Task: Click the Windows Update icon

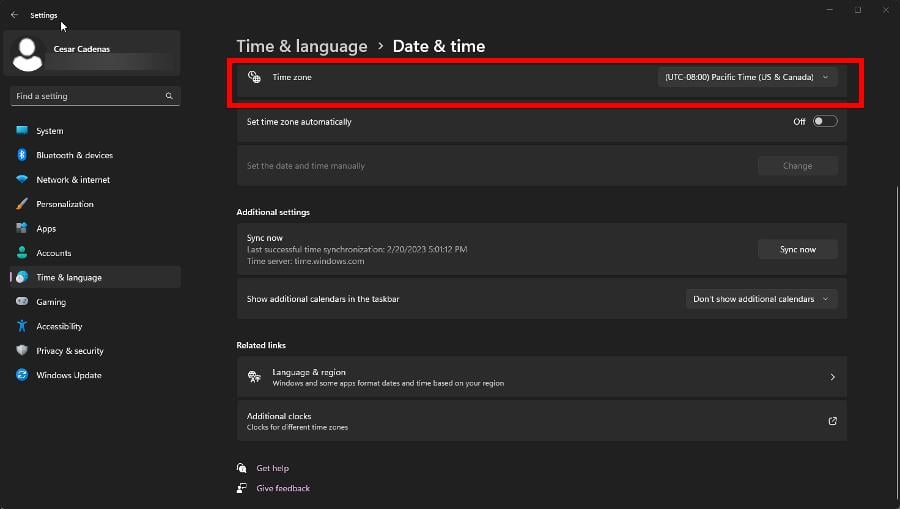Action: 22,375
